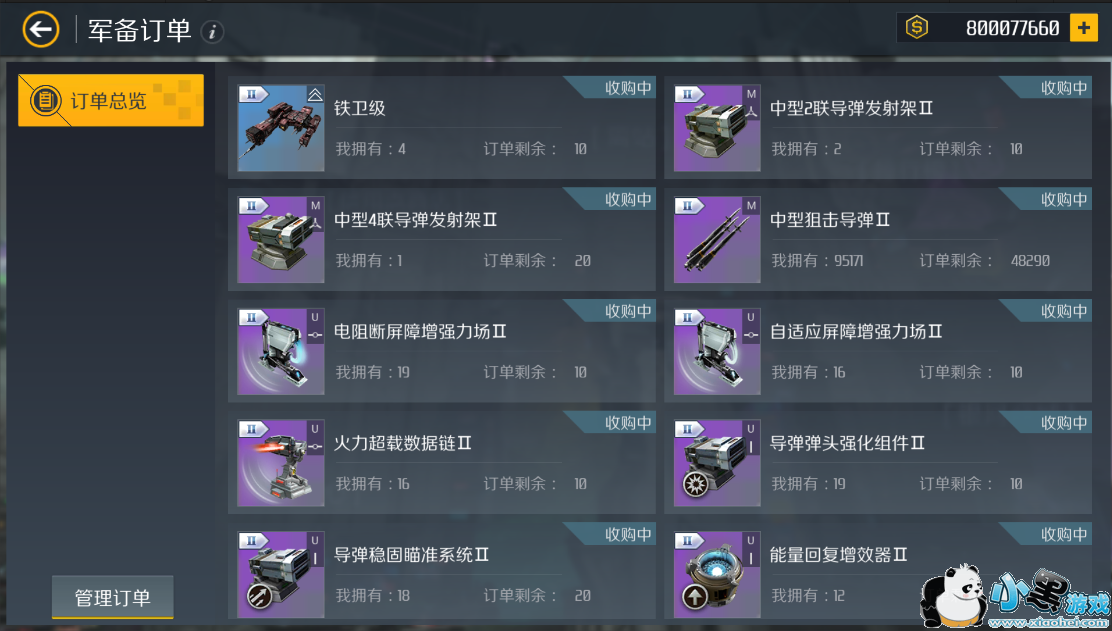Open the 火力超载数据链Ⅱ order entry
The image size is (1112, 631).
coord(442,463)
